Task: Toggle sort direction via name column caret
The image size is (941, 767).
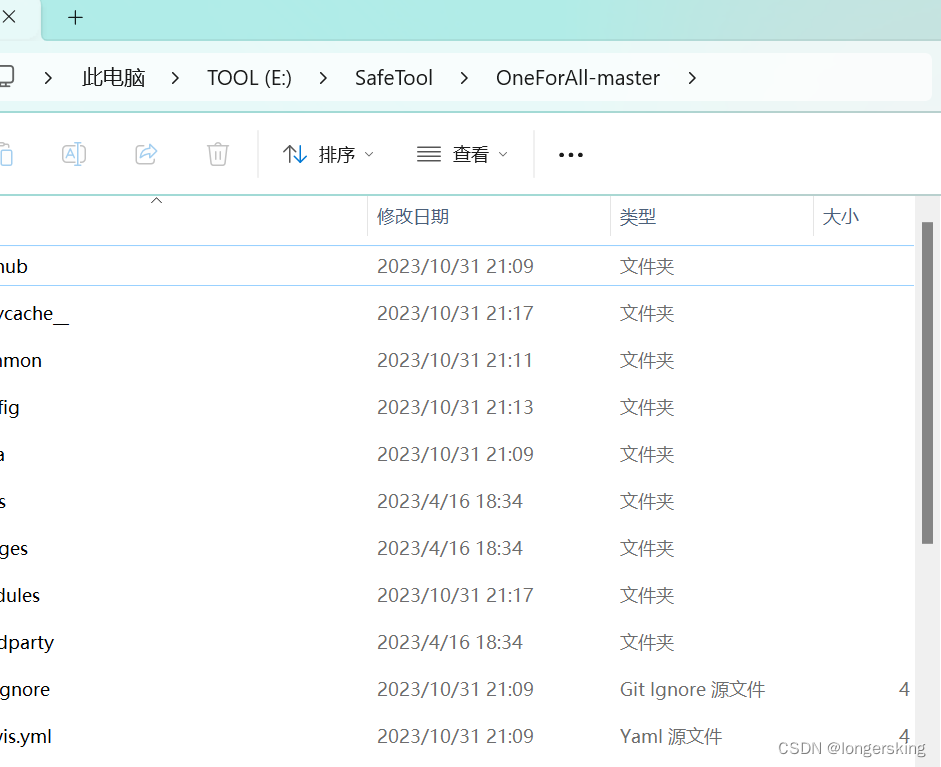Action: tap(156, 201)
